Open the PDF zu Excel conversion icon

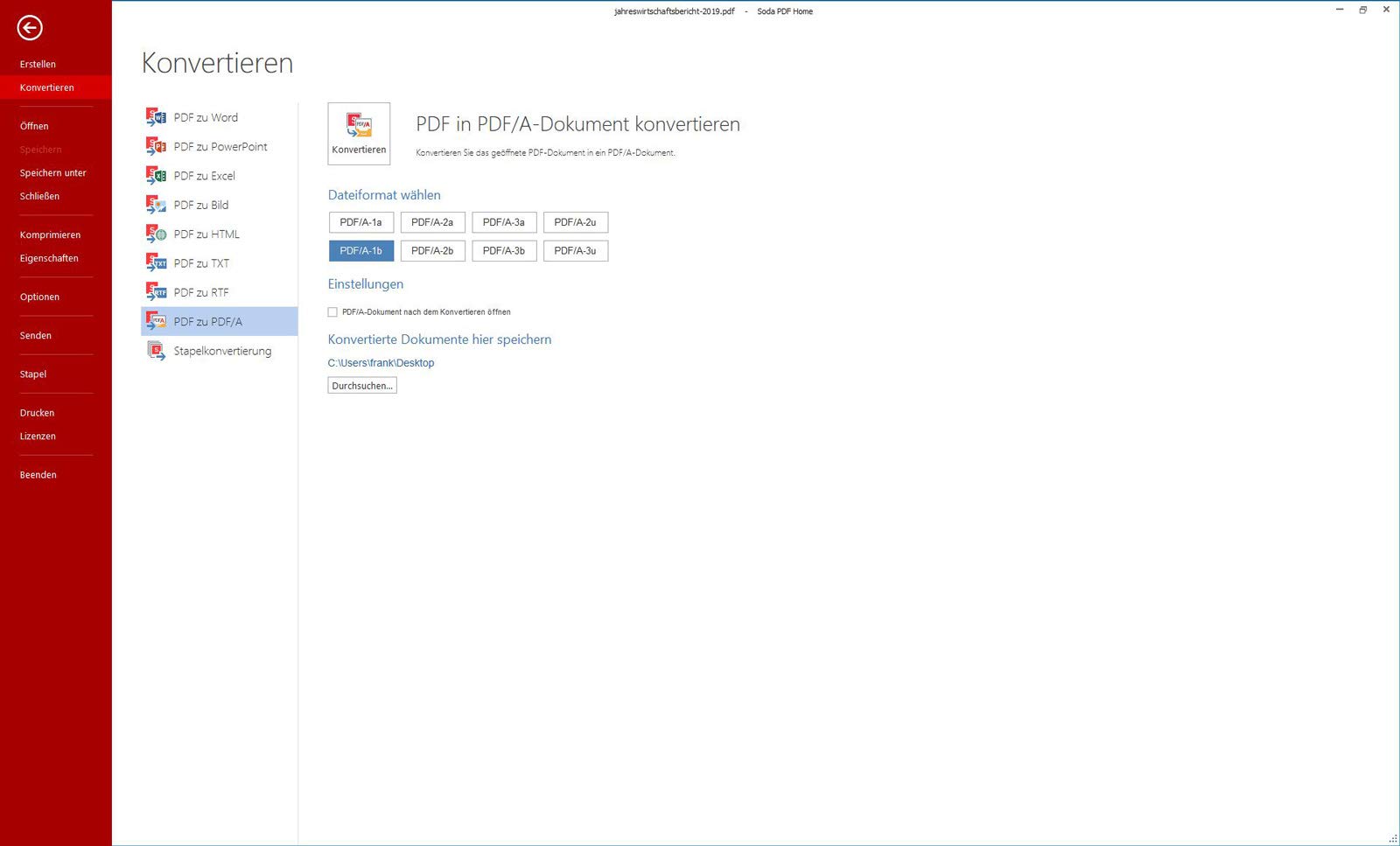(156, 176)
